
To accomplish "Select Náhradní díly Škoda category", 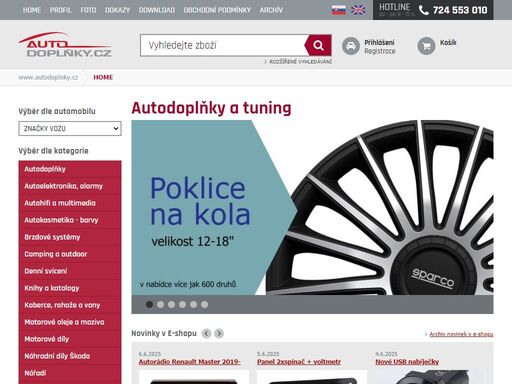I will 70,356.
